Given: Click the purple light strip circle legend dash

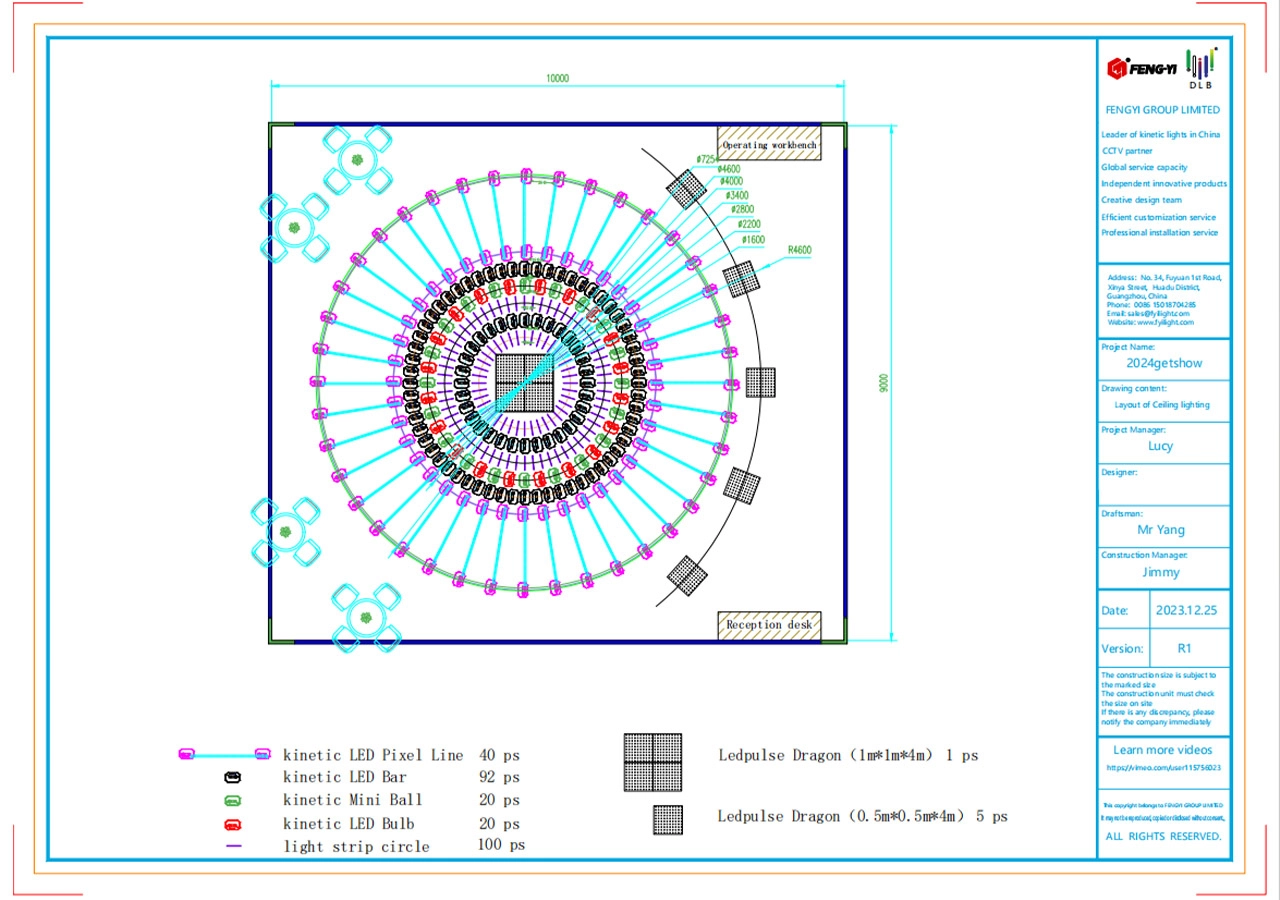Looking at the screenshot, I should coord(233,847).
